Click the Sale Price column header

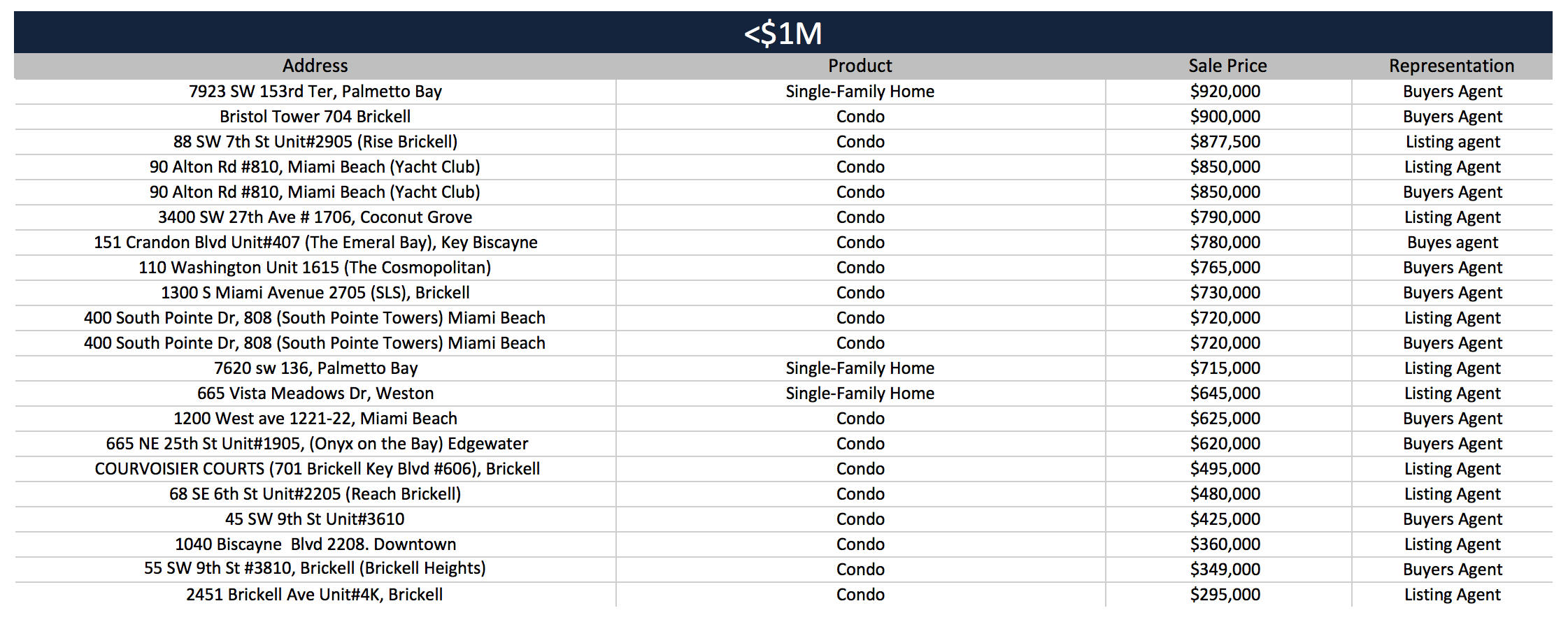[x=1227, y=66]
